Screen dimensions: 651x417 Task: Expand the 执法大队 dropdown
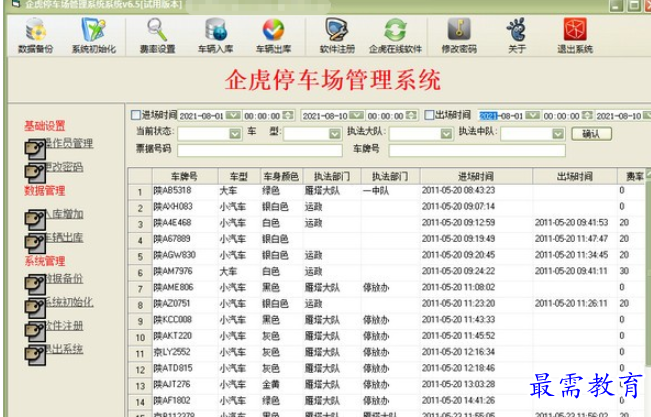[x=446, y=134]
